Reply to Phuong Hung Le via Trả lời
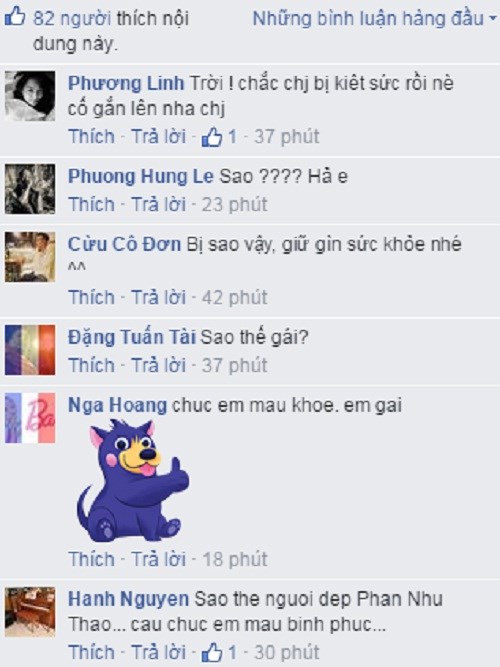The width and height of the screenshot is (500, 667). coord(158,205)
